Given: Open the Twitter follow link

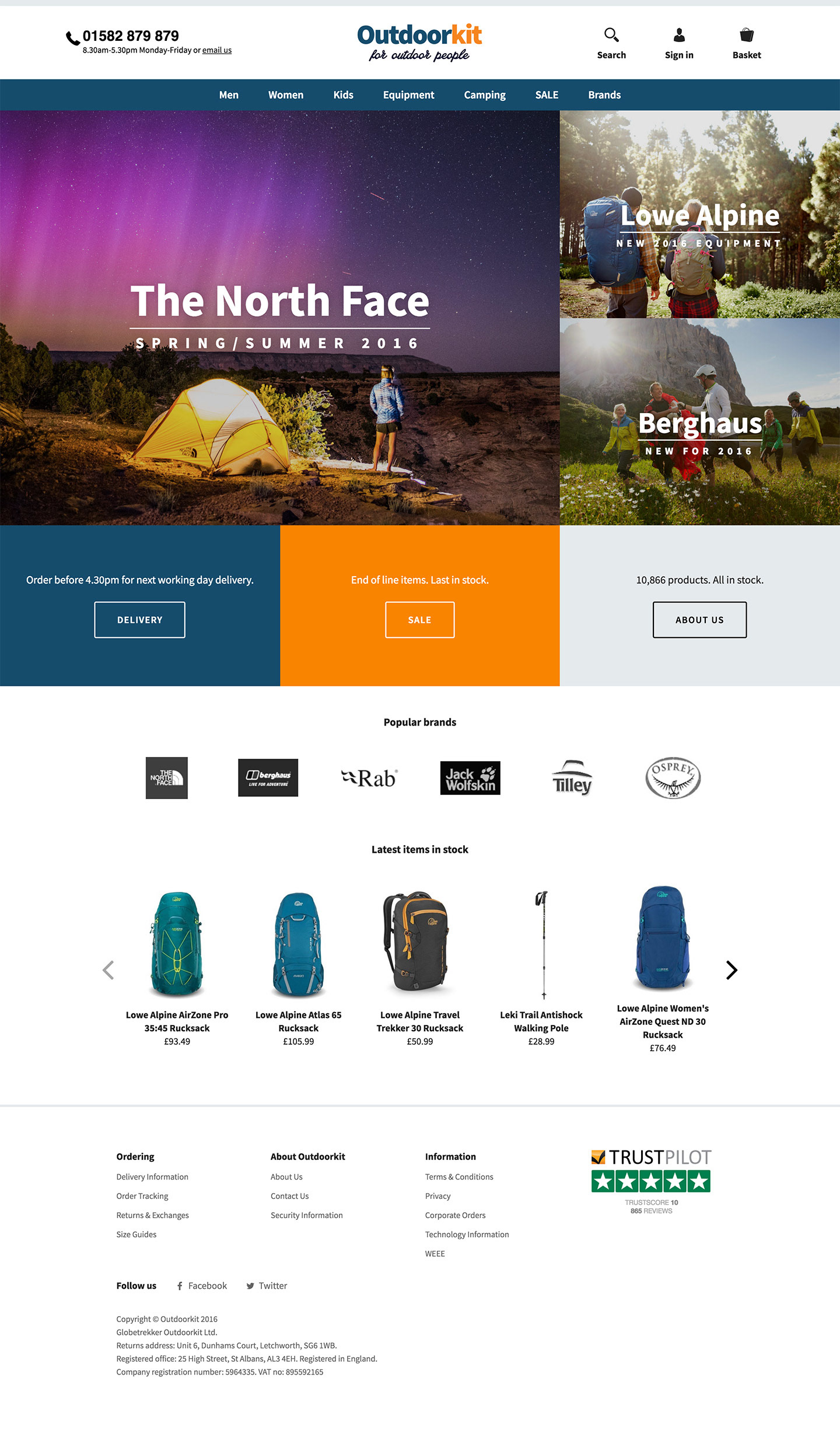Looking at the screenshot, I should pyautogui.click(x=267, y=1286).
